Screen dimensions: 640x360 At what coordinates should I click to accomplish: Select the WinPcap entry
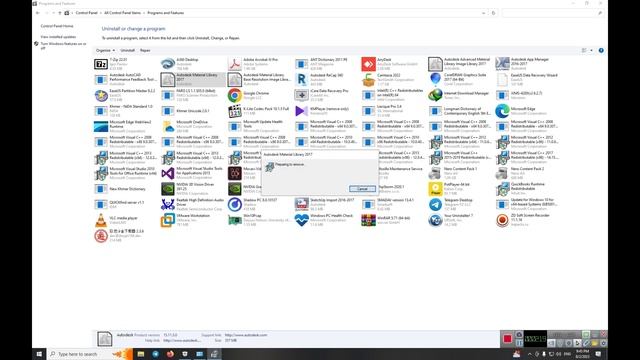260,220
